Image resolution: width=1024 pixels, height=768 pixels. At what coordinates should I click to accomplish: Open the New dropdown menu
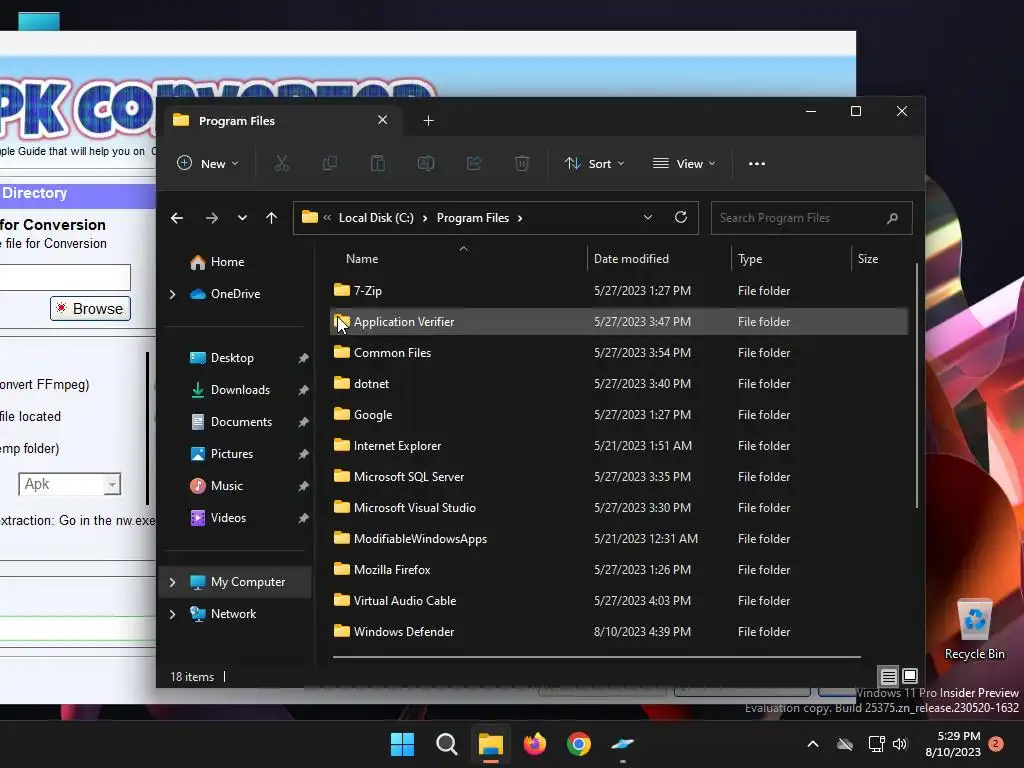pos(208,163)
